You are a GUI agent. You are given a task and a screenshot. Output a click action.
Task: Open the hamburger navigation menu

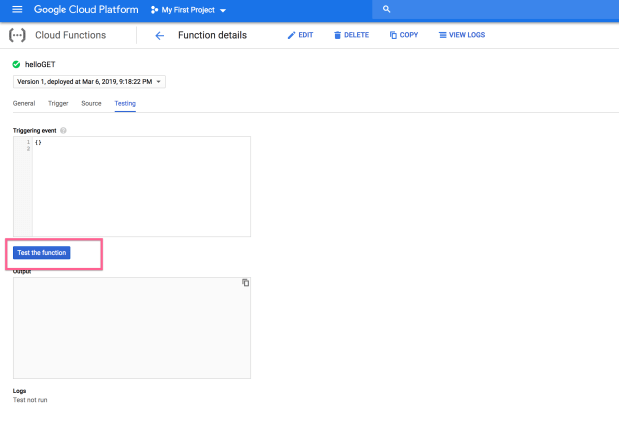(17, 9)
